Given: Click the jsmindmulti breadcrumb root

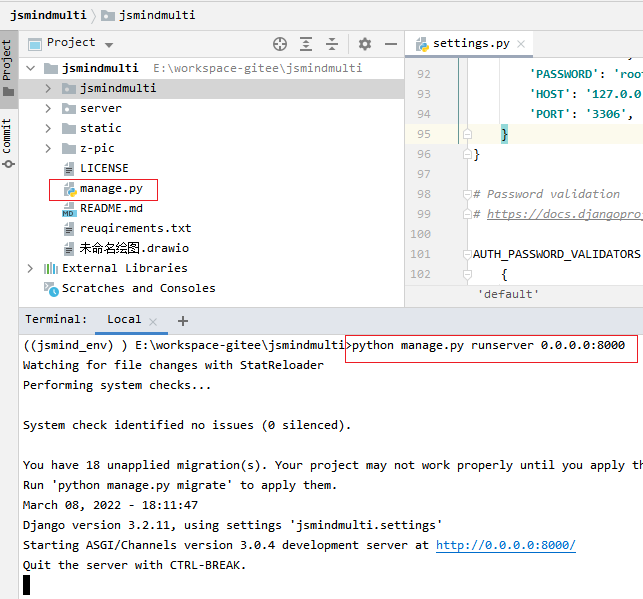Looking at the screenshot, I should click(48, 15).
